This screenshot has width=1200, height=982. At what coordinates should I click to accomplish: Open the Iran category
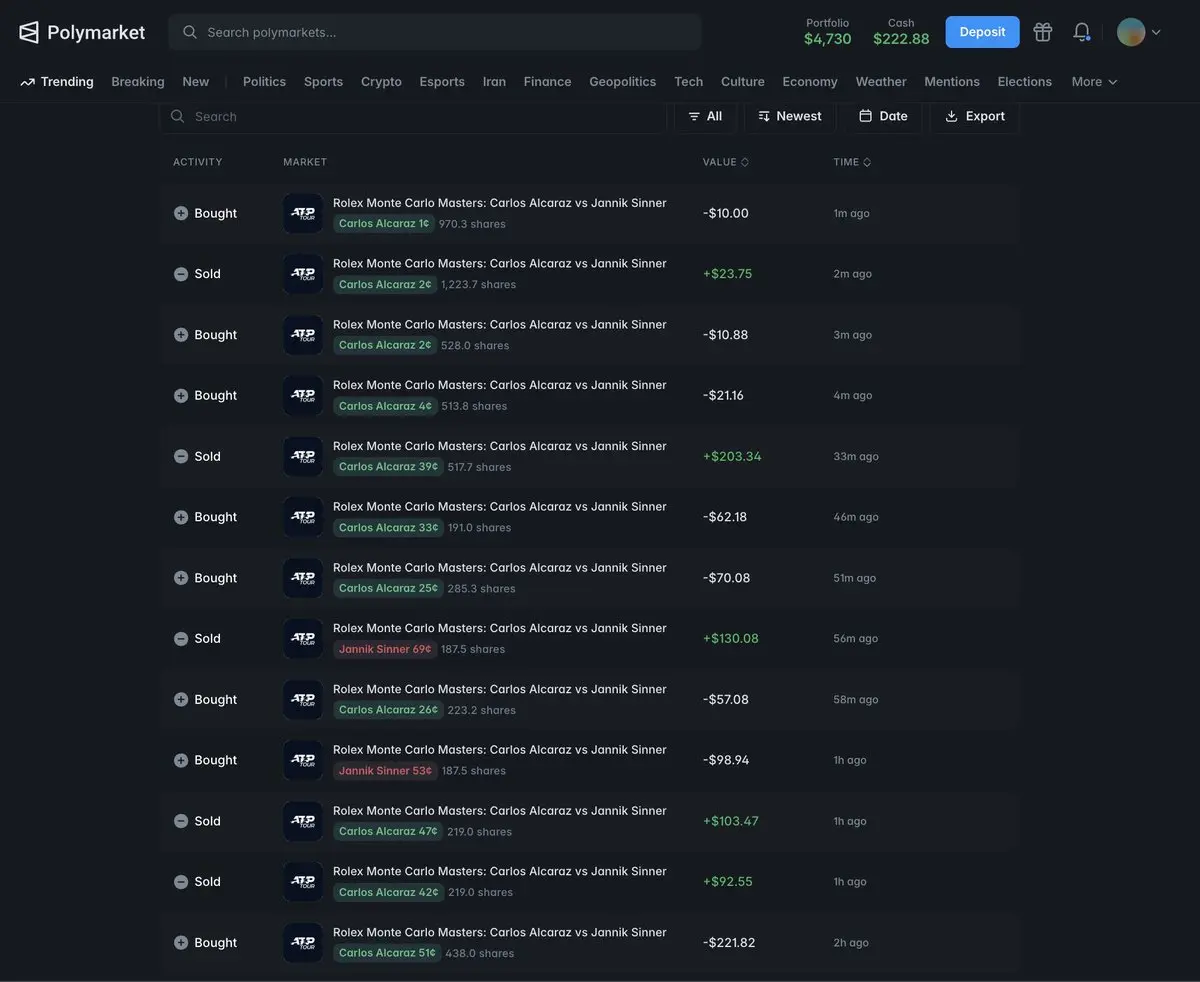494,82
